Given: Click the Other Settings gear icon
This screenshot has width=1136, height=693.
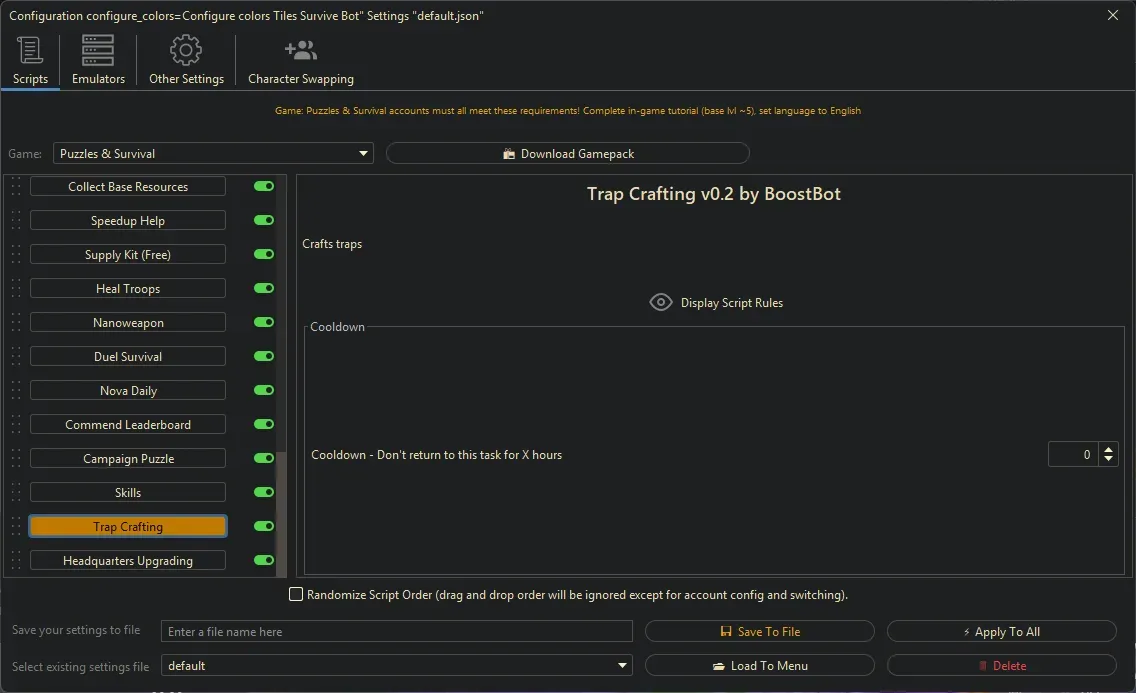Looking at the screenshot, I should (186, 49).
